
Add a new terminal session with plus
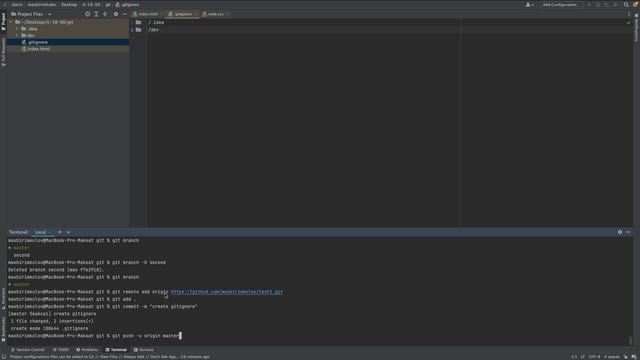[x=60, y=232]
